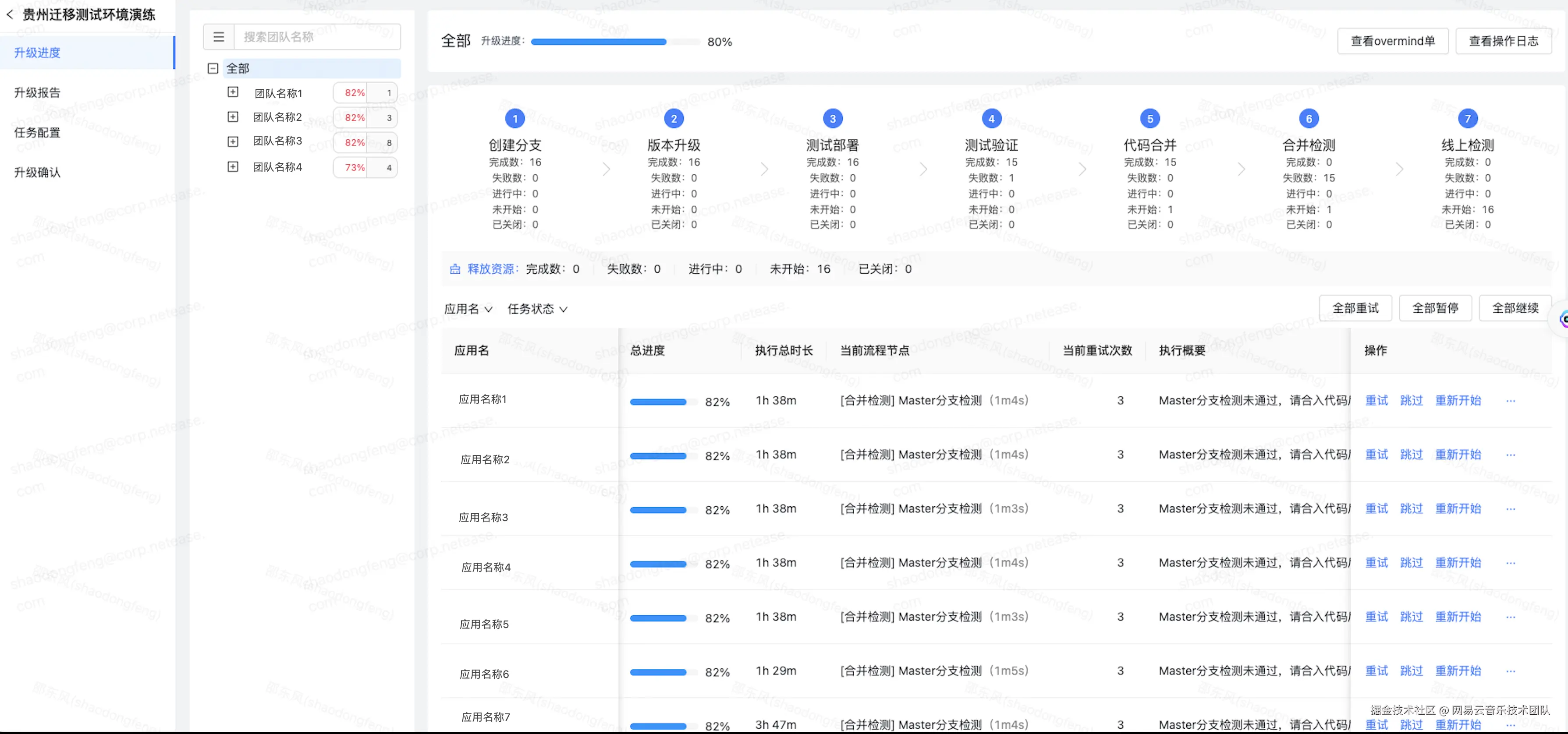Open more actions ellipsis for 应用名称1
Viewport: 1568px width, 734px height.
click(x=1511, y=400)
